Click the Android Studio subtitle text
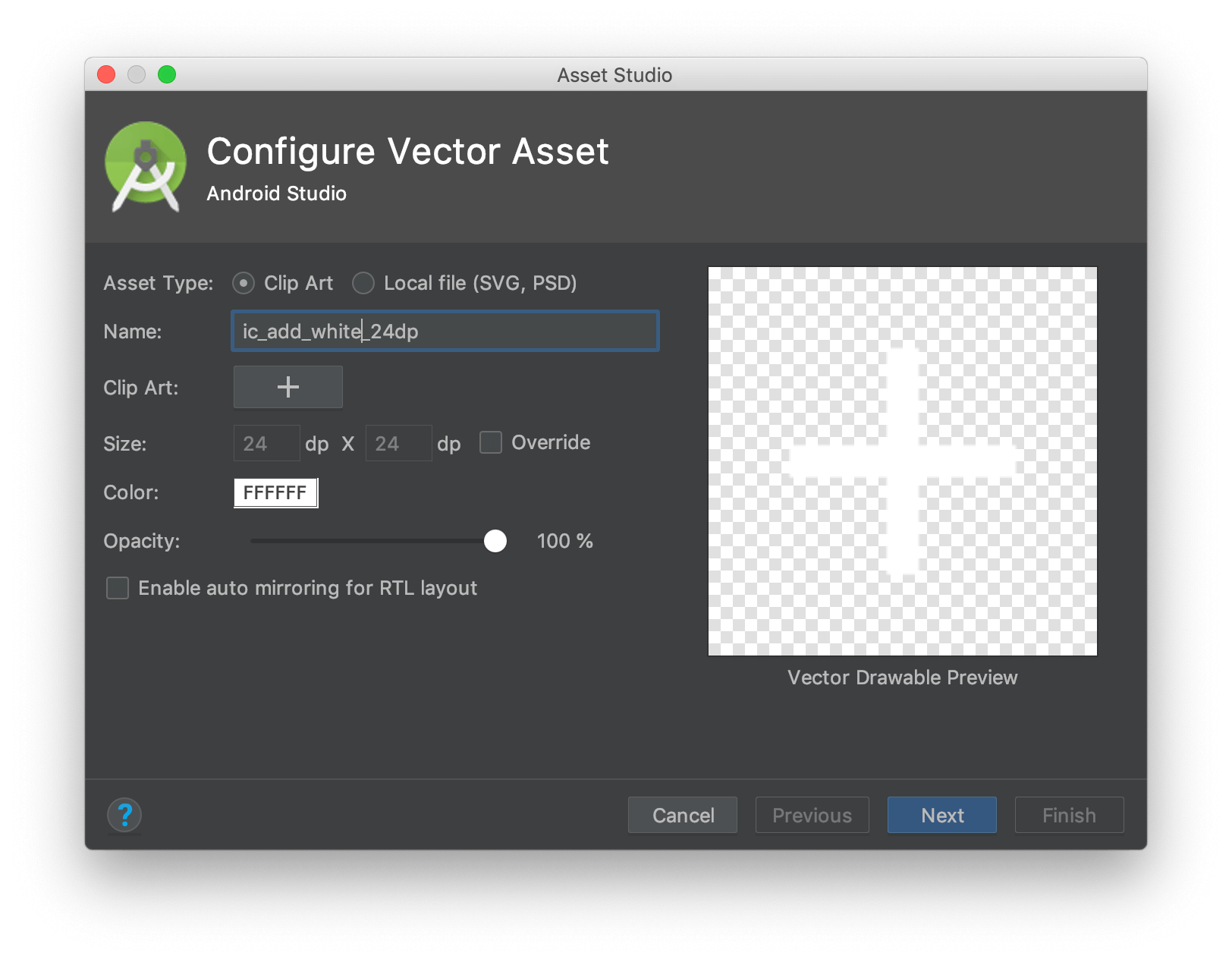This screenshot has width=1232, height=962. pos(277,193)
